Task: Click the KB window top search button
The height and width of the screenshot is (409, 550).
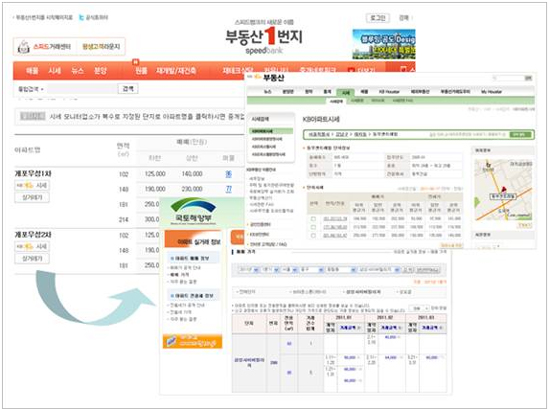Action: coord(528,78)
